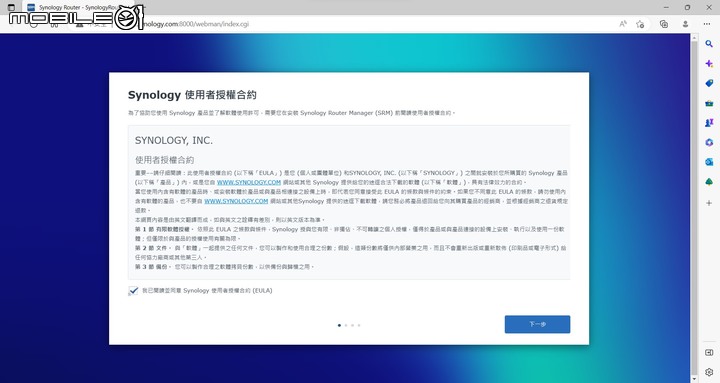Viewport: 720px width, 383px height.
Task: Open the Collections icon in toolbar
Action: pyautogui.click(x=664, y=24)
